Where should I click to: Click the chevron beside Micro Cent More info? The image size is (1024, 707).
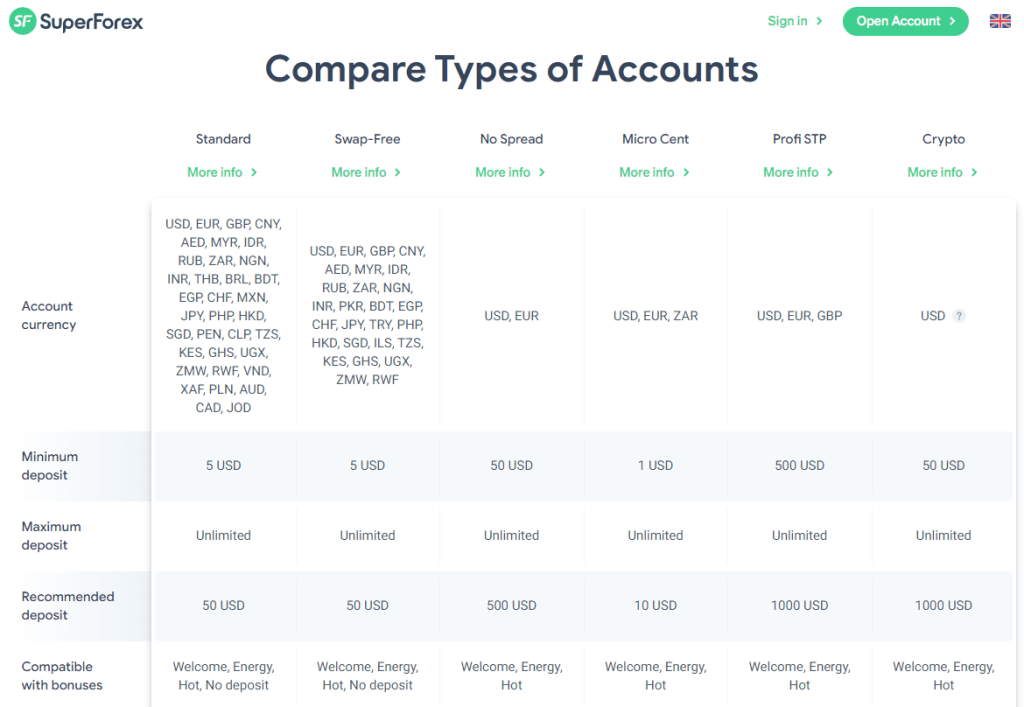click(x=686, y=172)
